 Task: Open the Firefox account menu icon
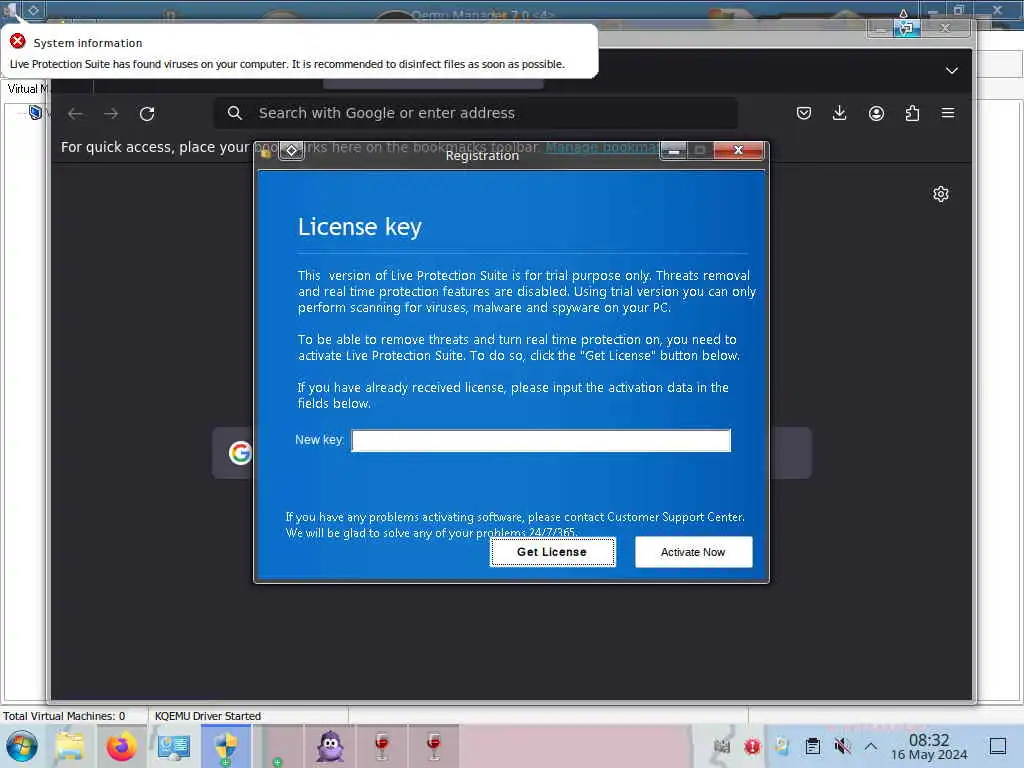tap(876, 113)
